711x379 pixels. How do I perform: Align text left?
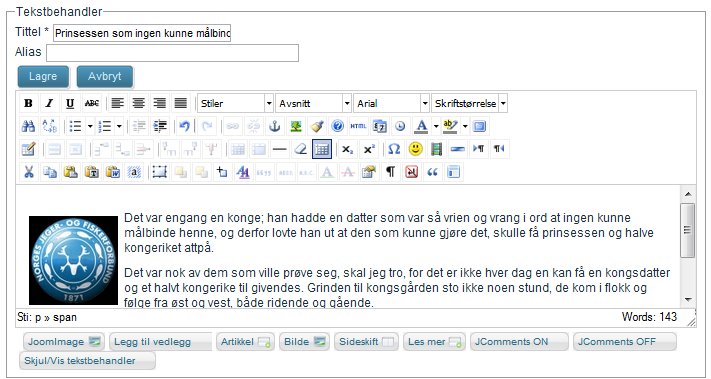point(117,103)
